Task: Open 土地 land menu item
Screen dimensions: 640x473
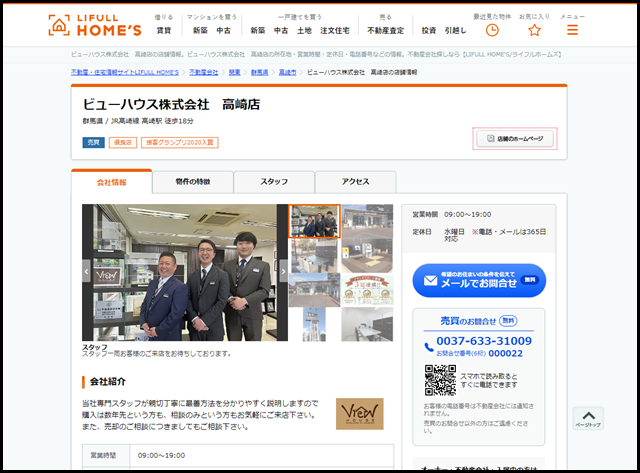Action: (x=304, y=31)
